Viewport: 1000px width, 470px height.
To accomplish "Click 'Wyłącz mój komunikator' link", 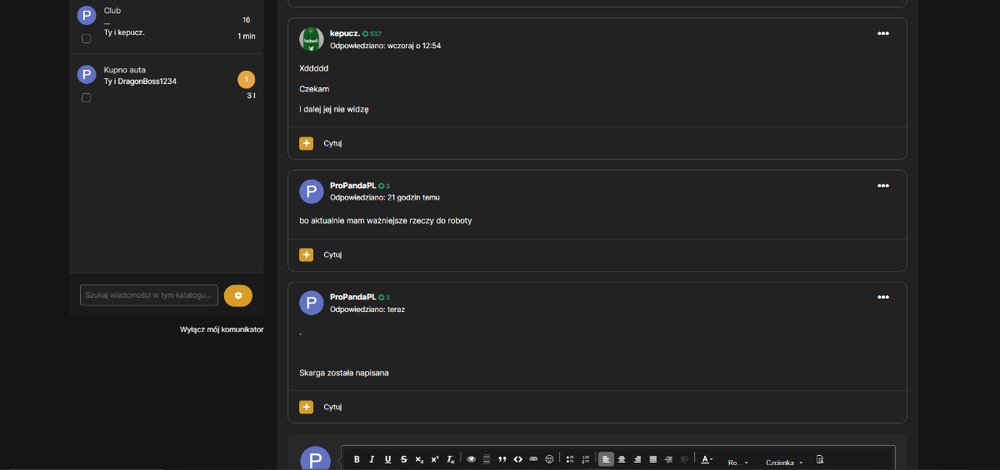I will point(221,330).
